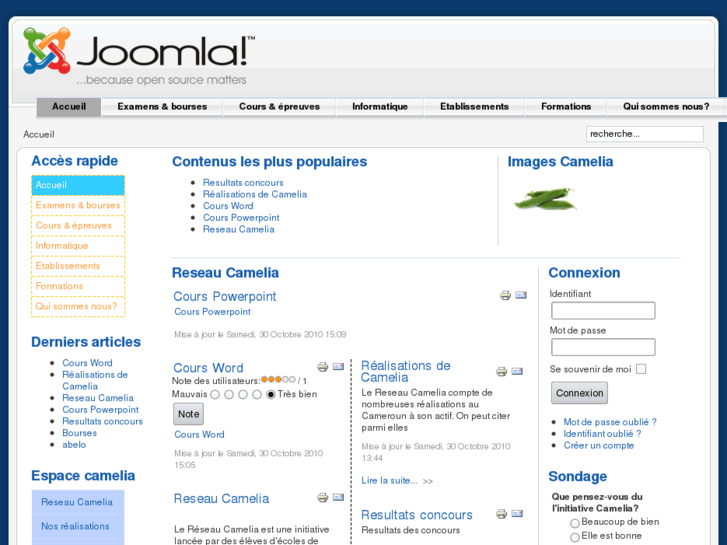Screen dimensions: 727x545
Task: Select the fourth rating radio button
Action: [x=256, y=395]
